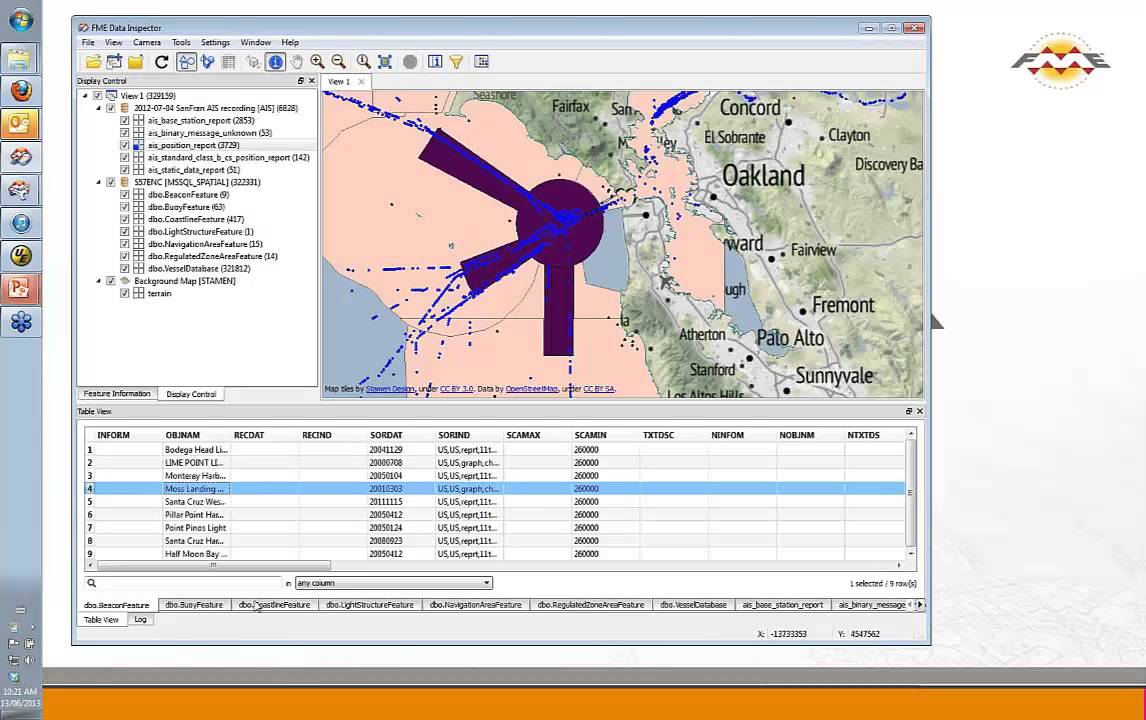Toggle the dbo.VesselDatabase checkbox

(x=124, y=269)
